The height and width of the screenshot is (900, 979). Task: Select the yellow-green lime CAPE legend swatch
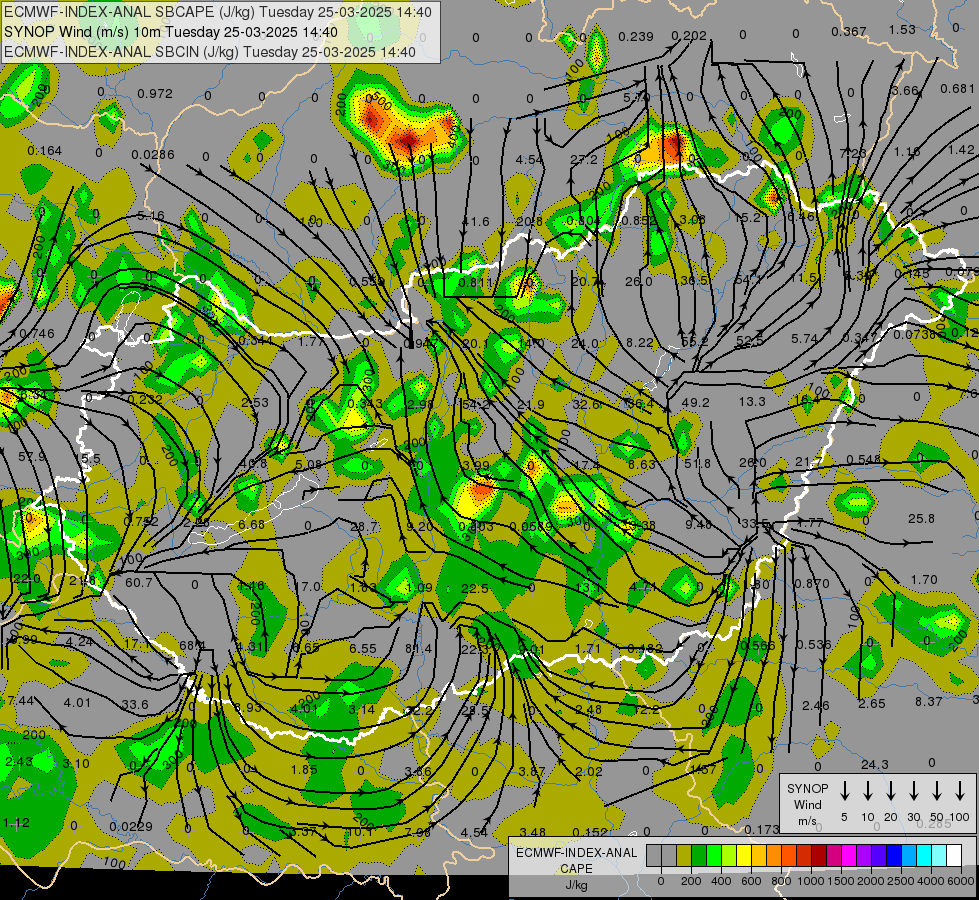[x=729, y=855]
